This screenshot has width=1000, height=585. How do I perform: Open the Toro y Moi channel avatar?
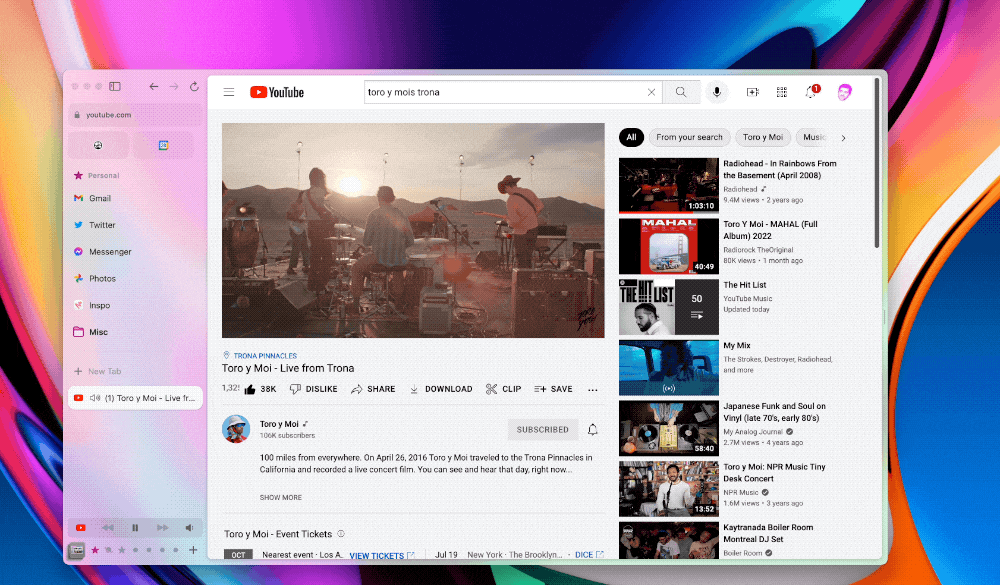[236, 429]
